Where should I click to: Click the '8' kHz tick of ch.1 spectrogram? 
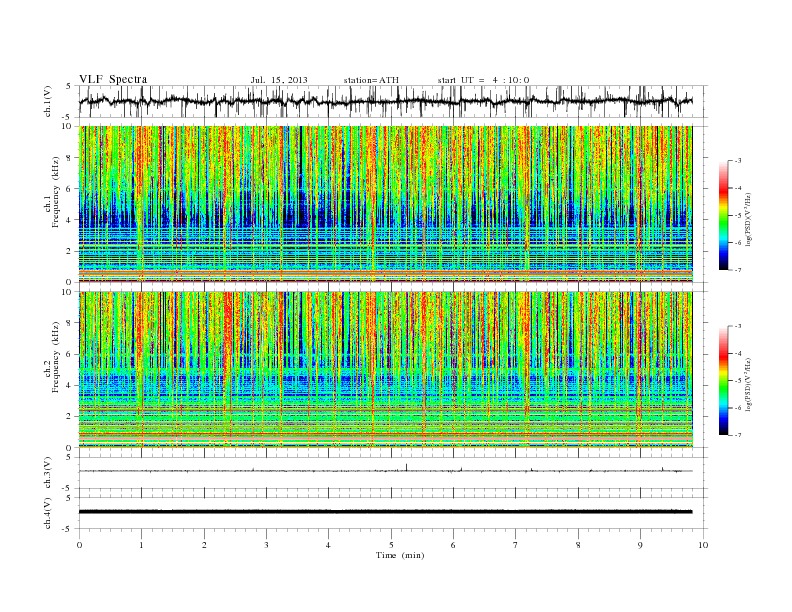(x=70, y=158)
